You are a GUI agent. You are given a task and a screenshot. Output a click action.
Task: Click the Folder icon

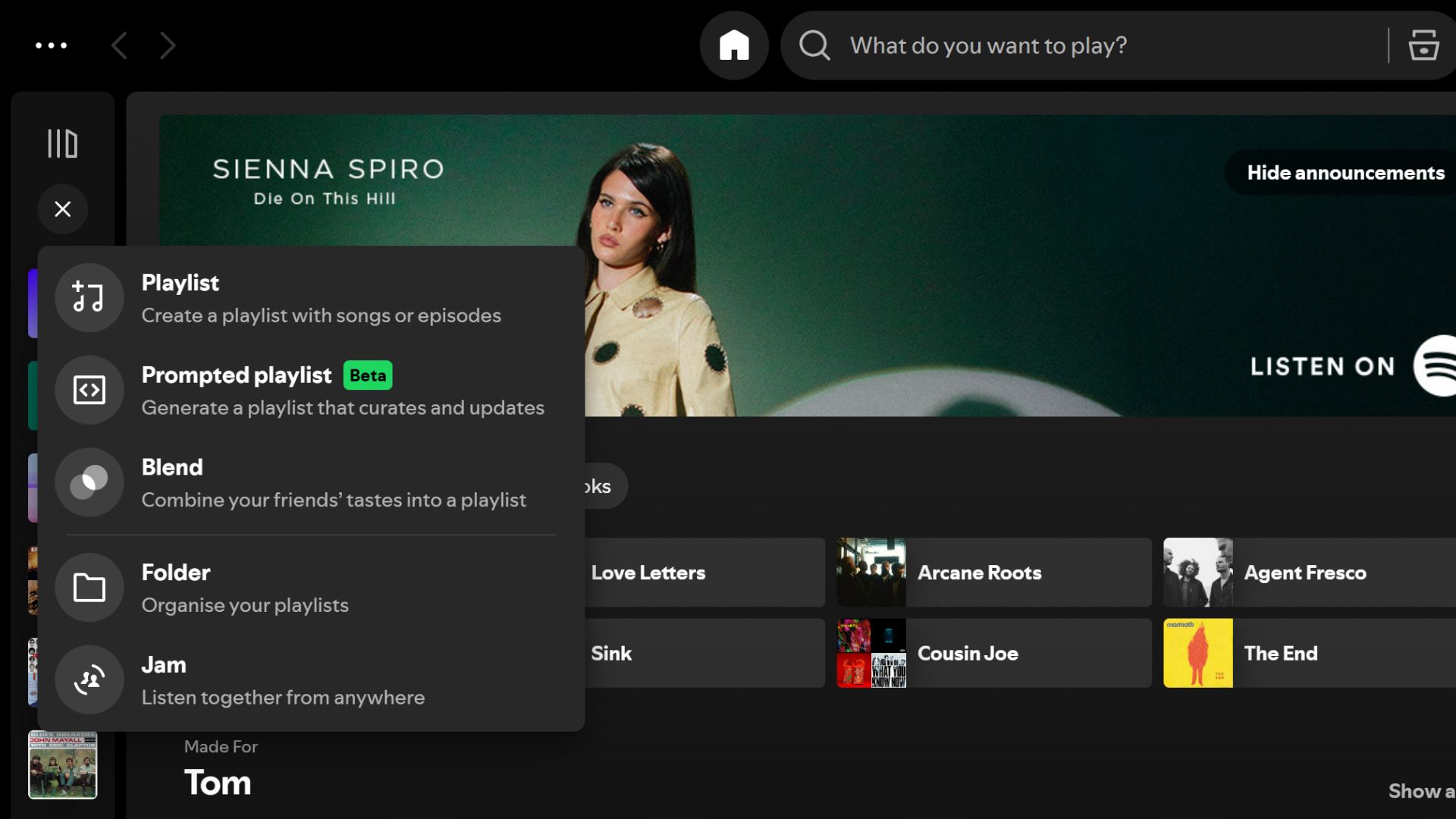89,588
